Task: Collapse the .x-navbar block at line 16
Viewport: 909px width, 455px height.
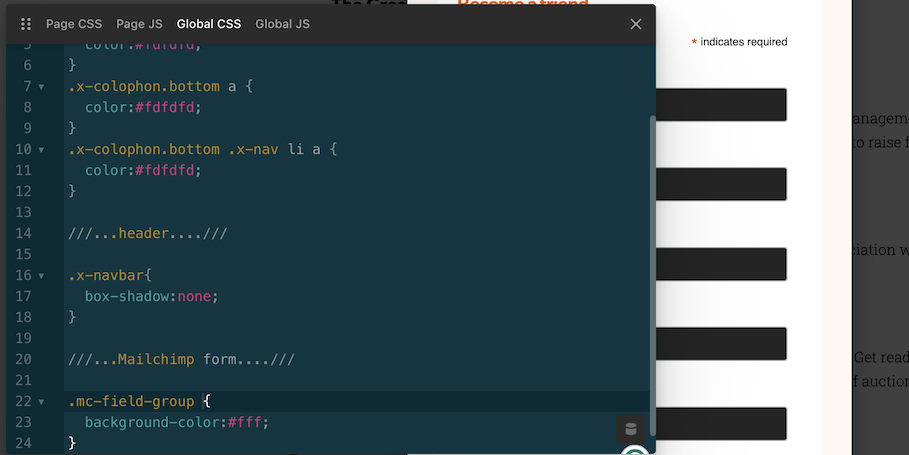Action: tap(41, 276)
